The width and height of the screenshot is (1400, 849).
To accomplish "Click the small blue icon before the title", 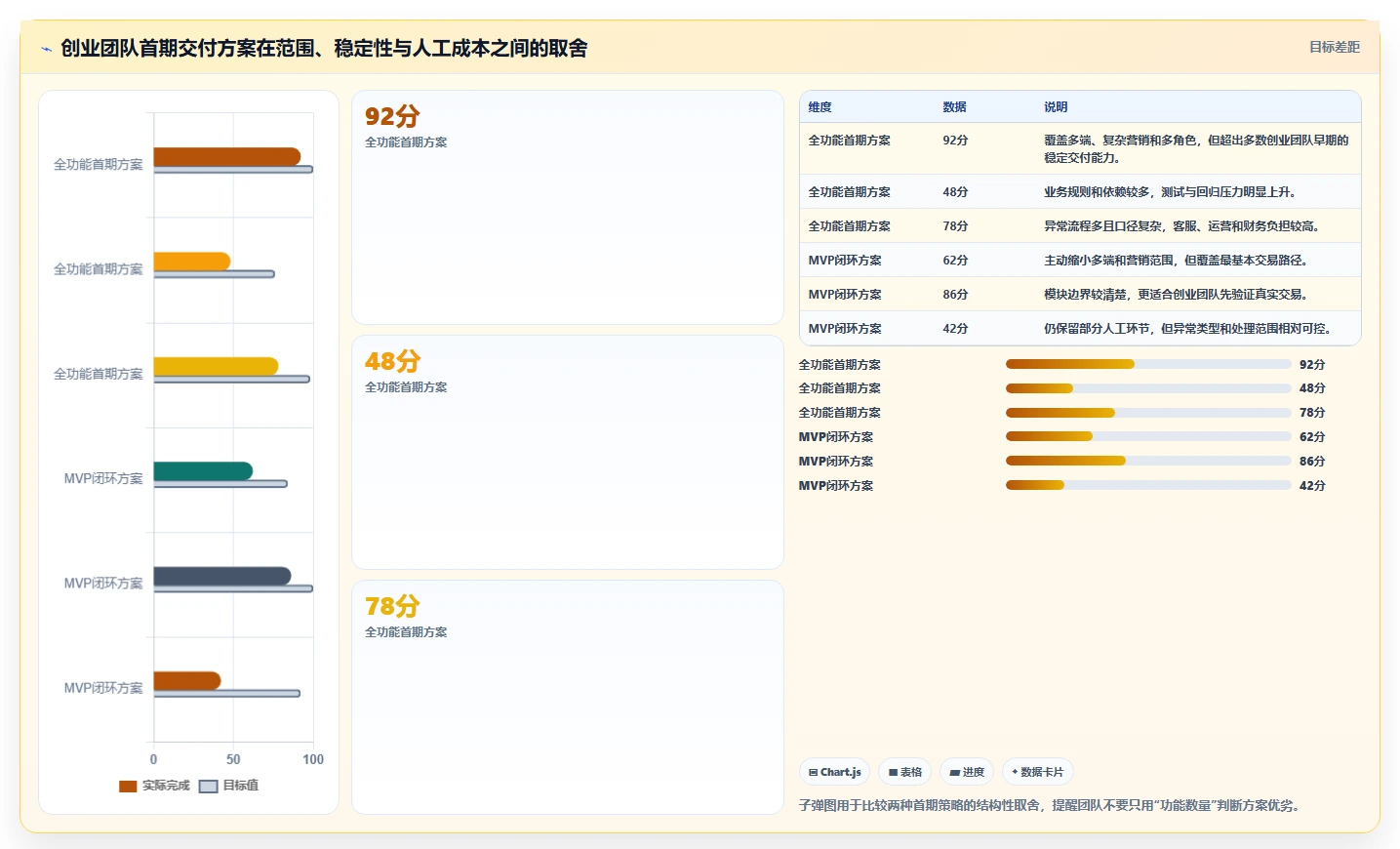I will pos(46,49).
